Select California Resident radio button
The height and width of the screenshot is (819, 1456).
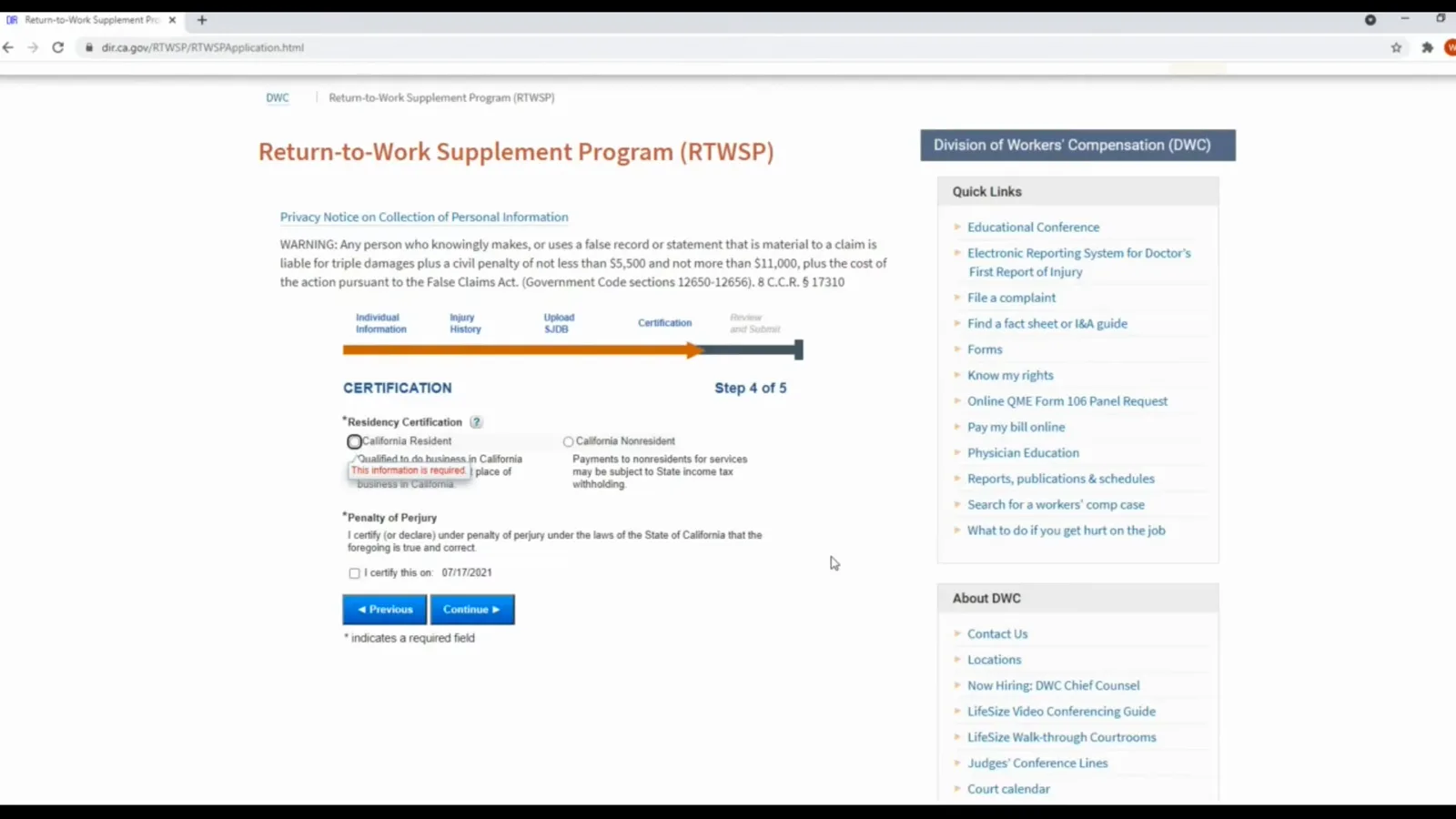click(354, 441)
